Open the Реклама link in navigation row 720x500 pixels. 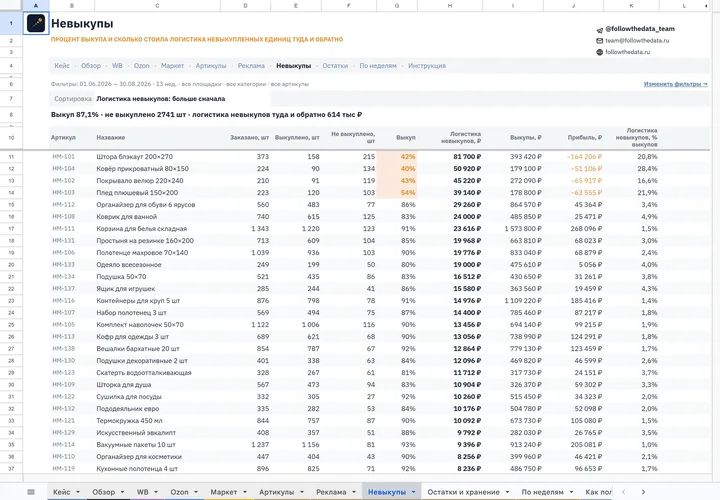tap(251, 66)
